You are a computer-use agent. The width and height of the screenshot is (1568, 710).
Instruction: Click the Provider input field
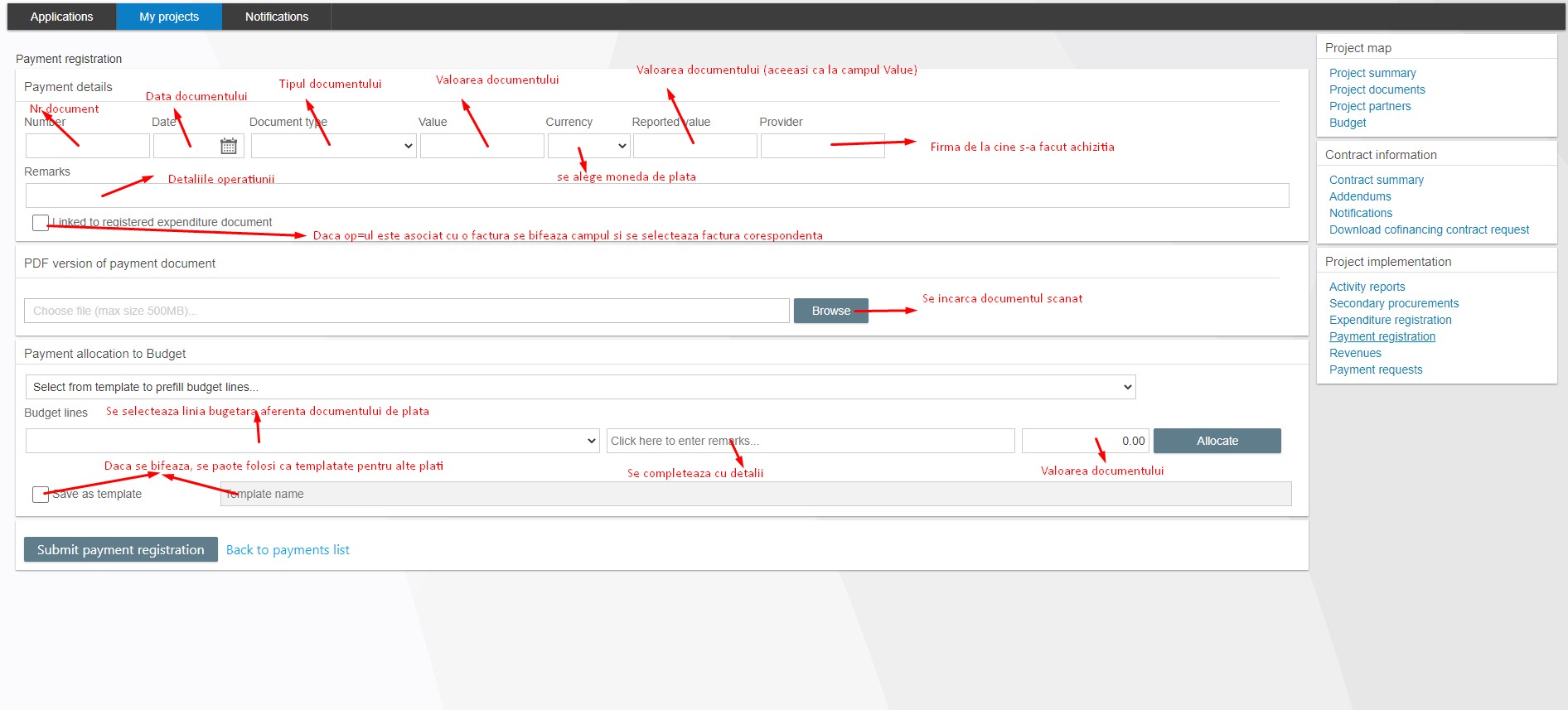coord(822,147)
